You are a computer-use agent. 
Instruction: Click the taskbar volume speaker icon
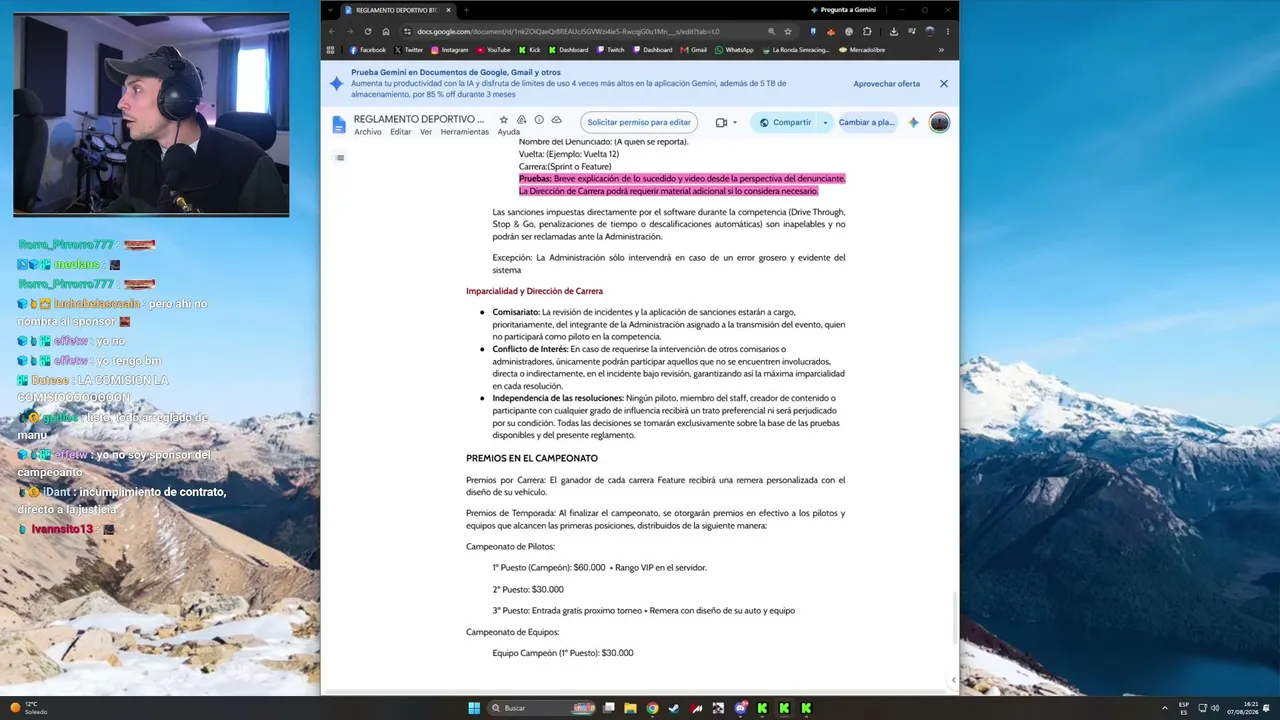pos(1215,708)
